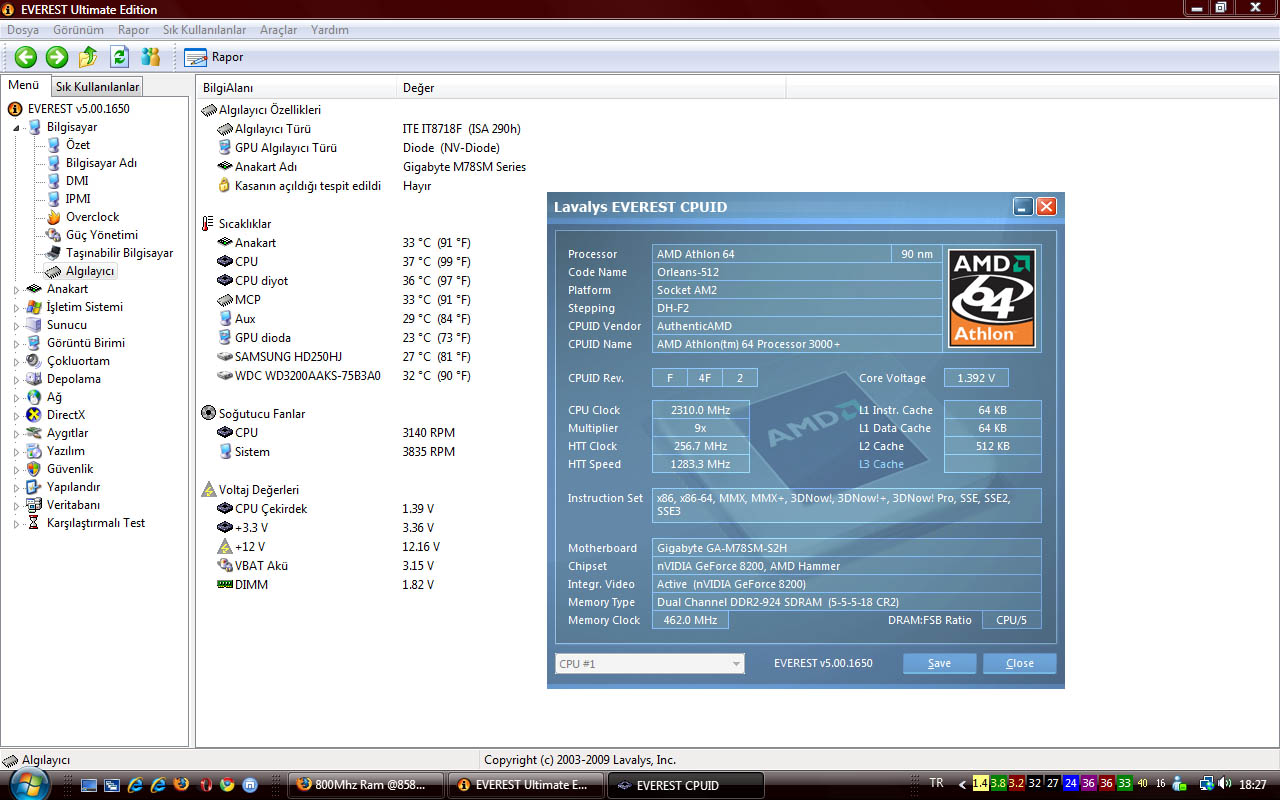Expand the DirectX tree node
This screenshot has width=1280, height=800.
tap(16, 415)
